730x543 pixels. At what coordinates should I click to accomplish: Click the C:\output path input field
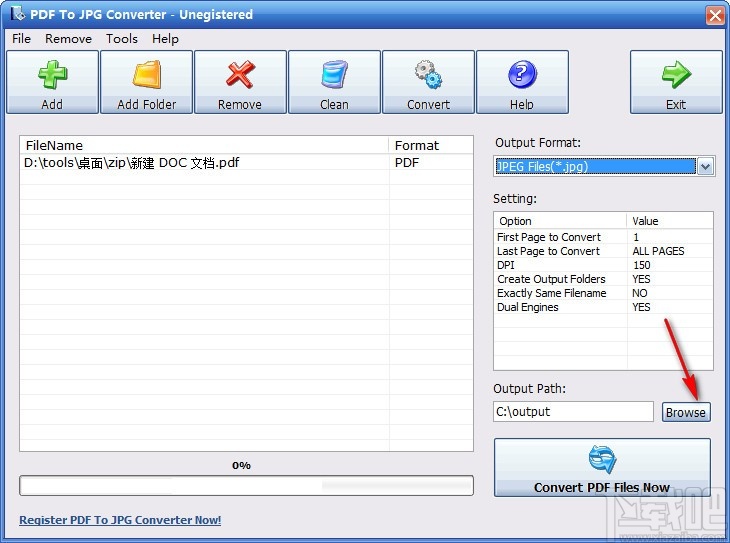pos(573,412)
